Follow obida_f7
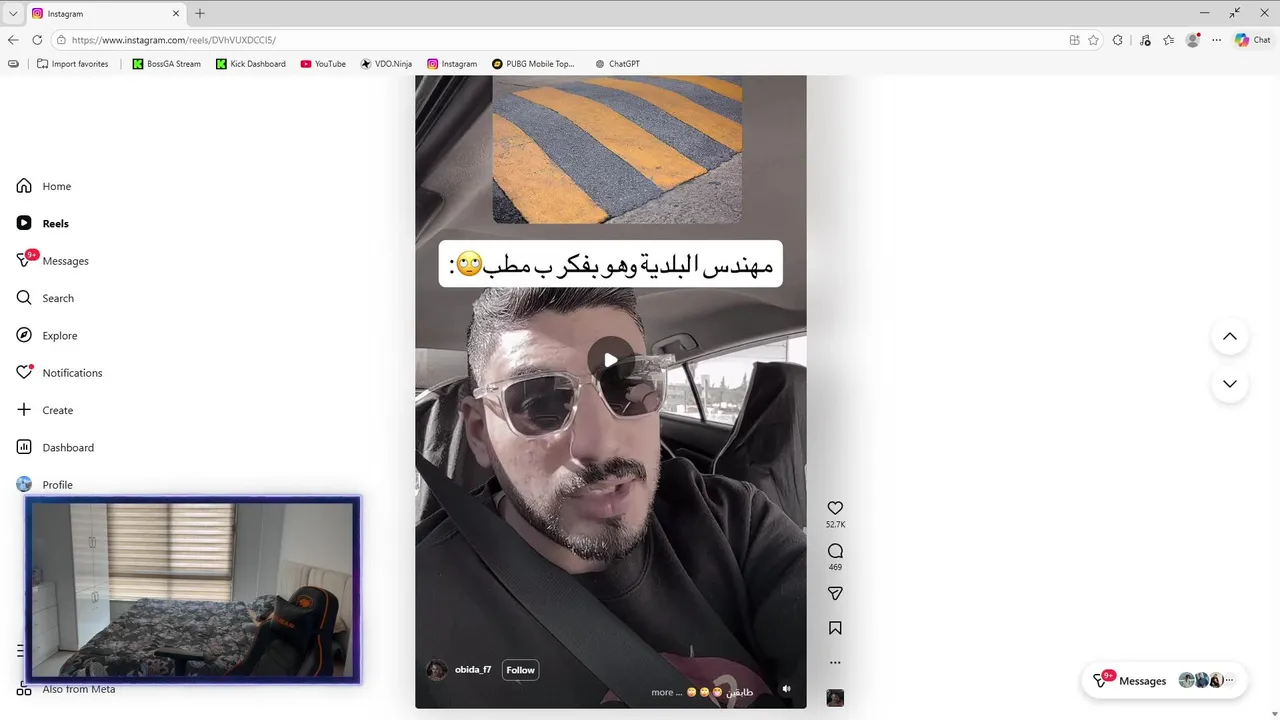The height and width of the screenshot is (720, 1280). 520,670
